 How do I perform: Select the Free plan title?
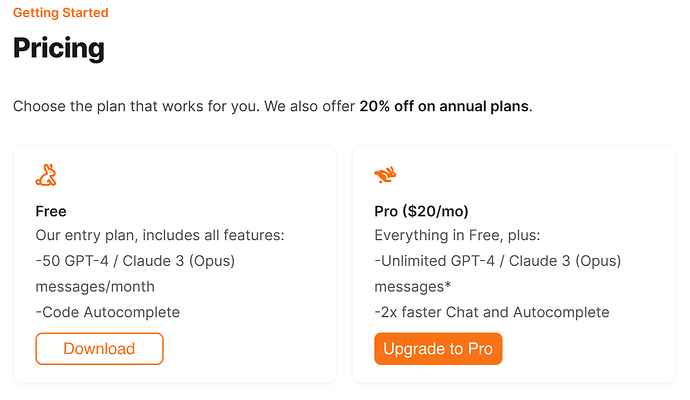coord(51,211)
